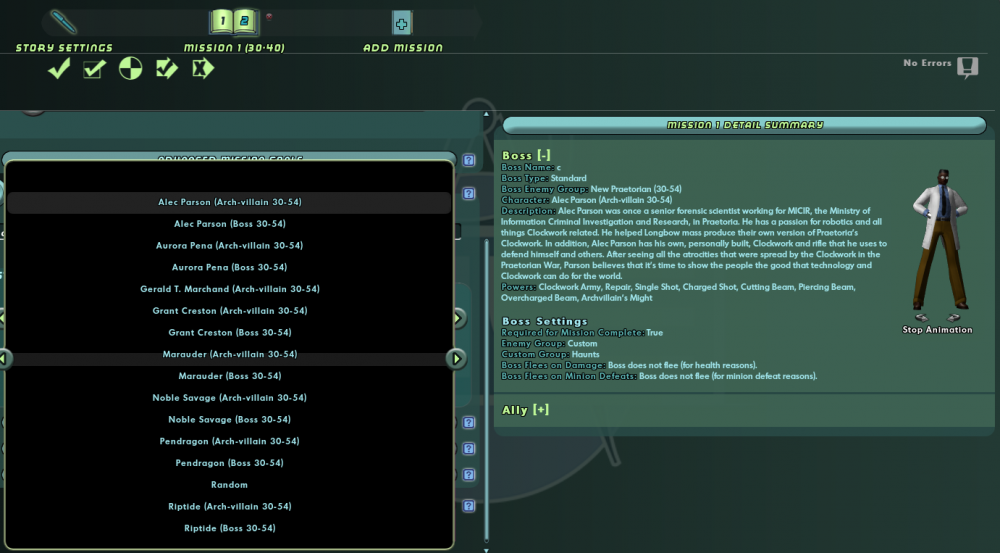Click the Add Mission plus icon
Viewport: 1000px width, 553px height.
402,23
